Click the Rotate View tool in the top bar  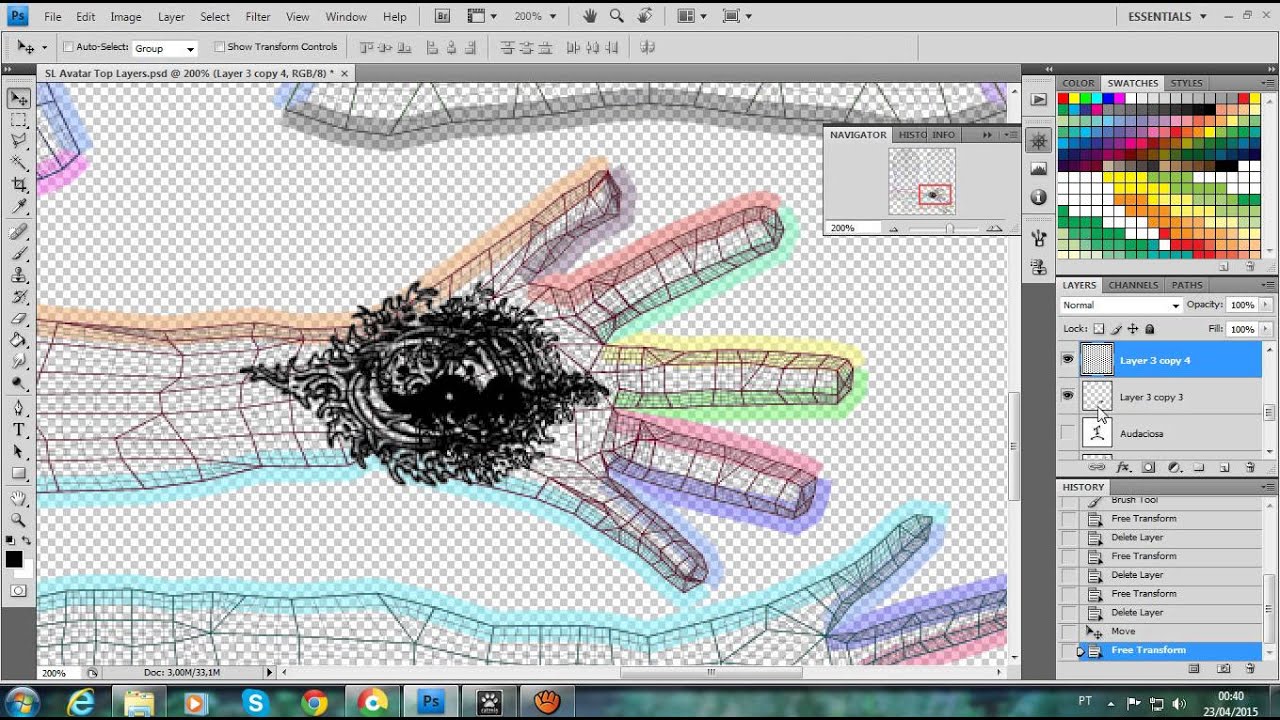pos(645,16)
